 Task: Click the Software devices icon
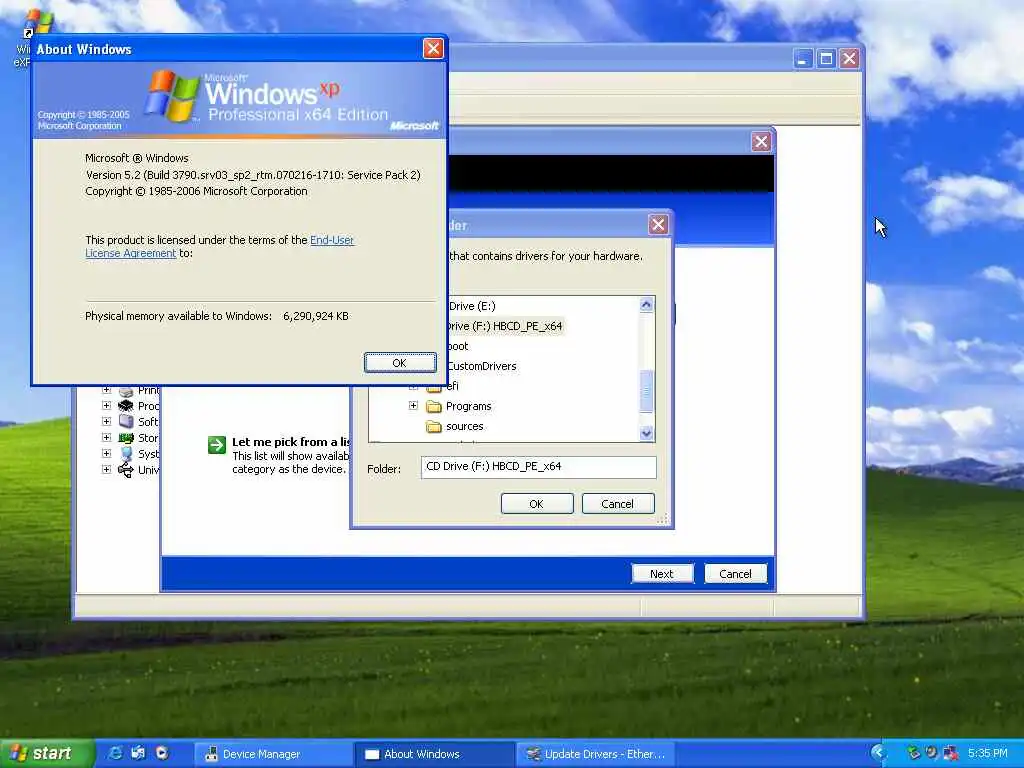[x=126, y=422]
